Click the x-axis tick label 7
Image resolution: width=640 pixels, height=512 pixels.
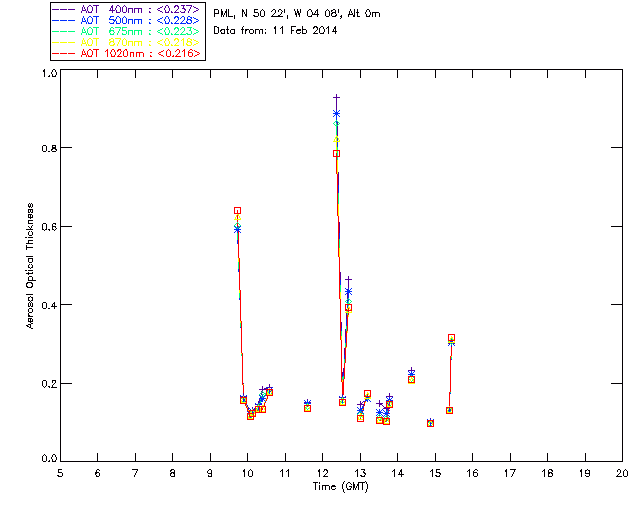[135, 473]
